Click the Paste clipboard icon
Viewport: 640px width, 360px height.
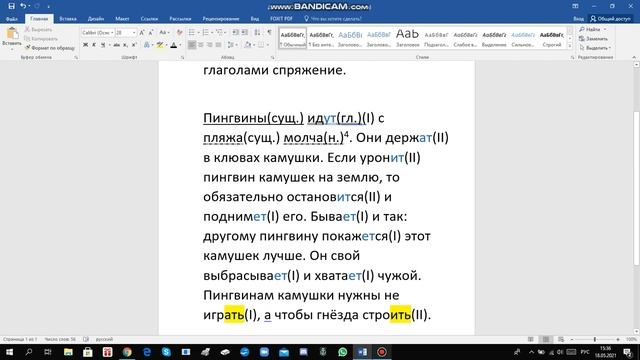(x=12, y=33)
